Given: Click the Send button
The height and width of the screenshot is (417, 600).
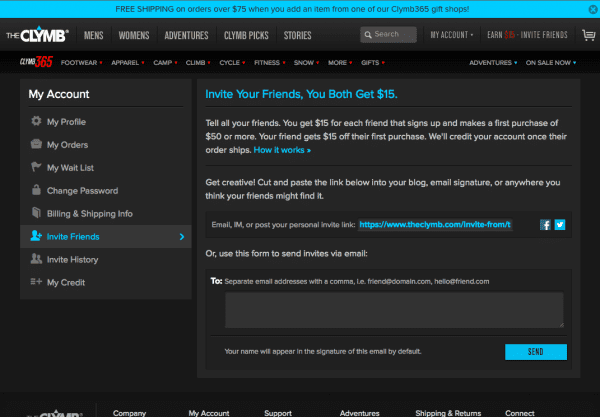Looking at the screenshot, I should click(x=536, y=352).
